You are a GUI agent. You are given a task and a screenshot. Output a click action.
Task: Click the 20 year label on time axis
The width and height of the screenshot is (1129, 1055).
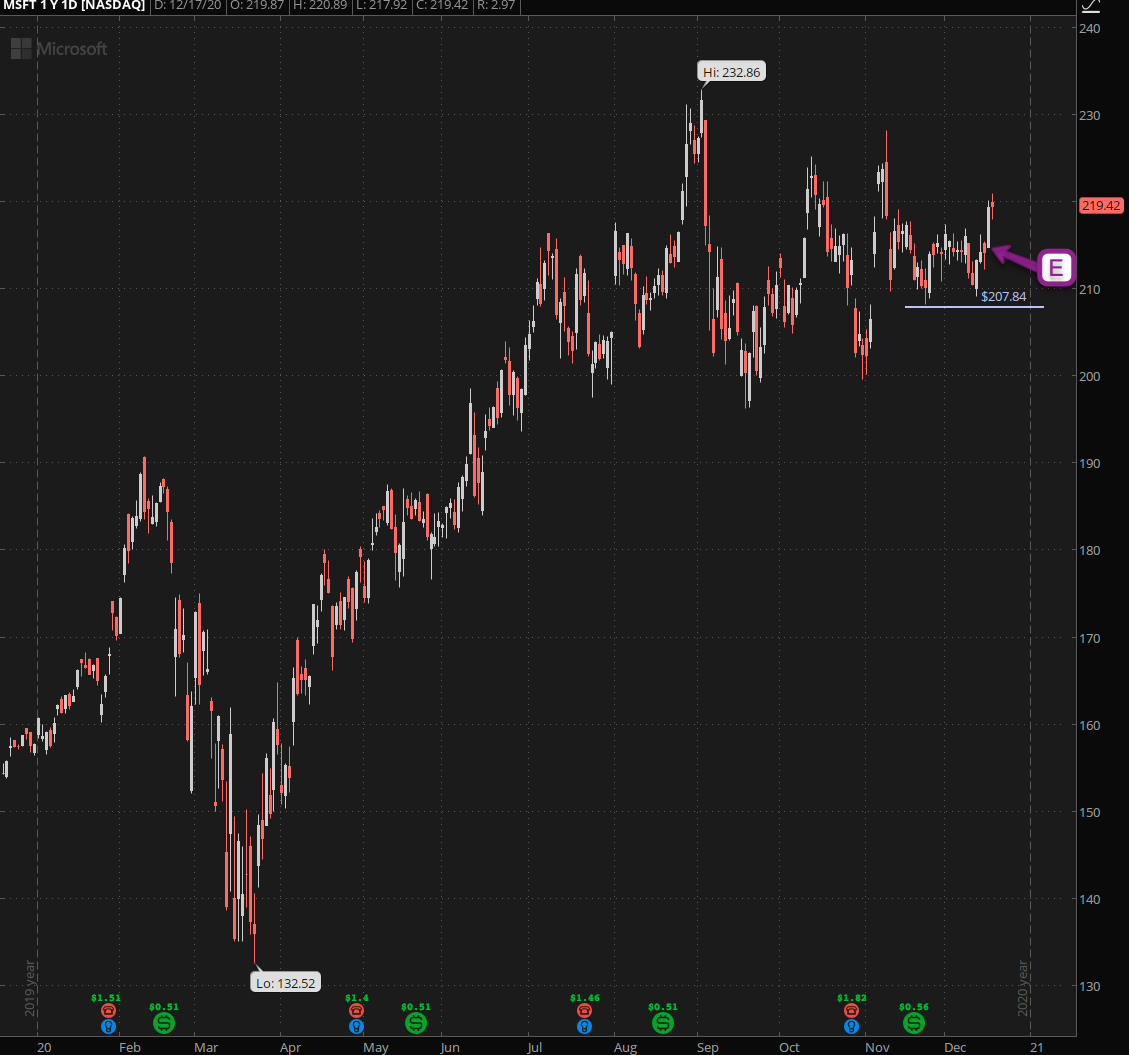44,1047
